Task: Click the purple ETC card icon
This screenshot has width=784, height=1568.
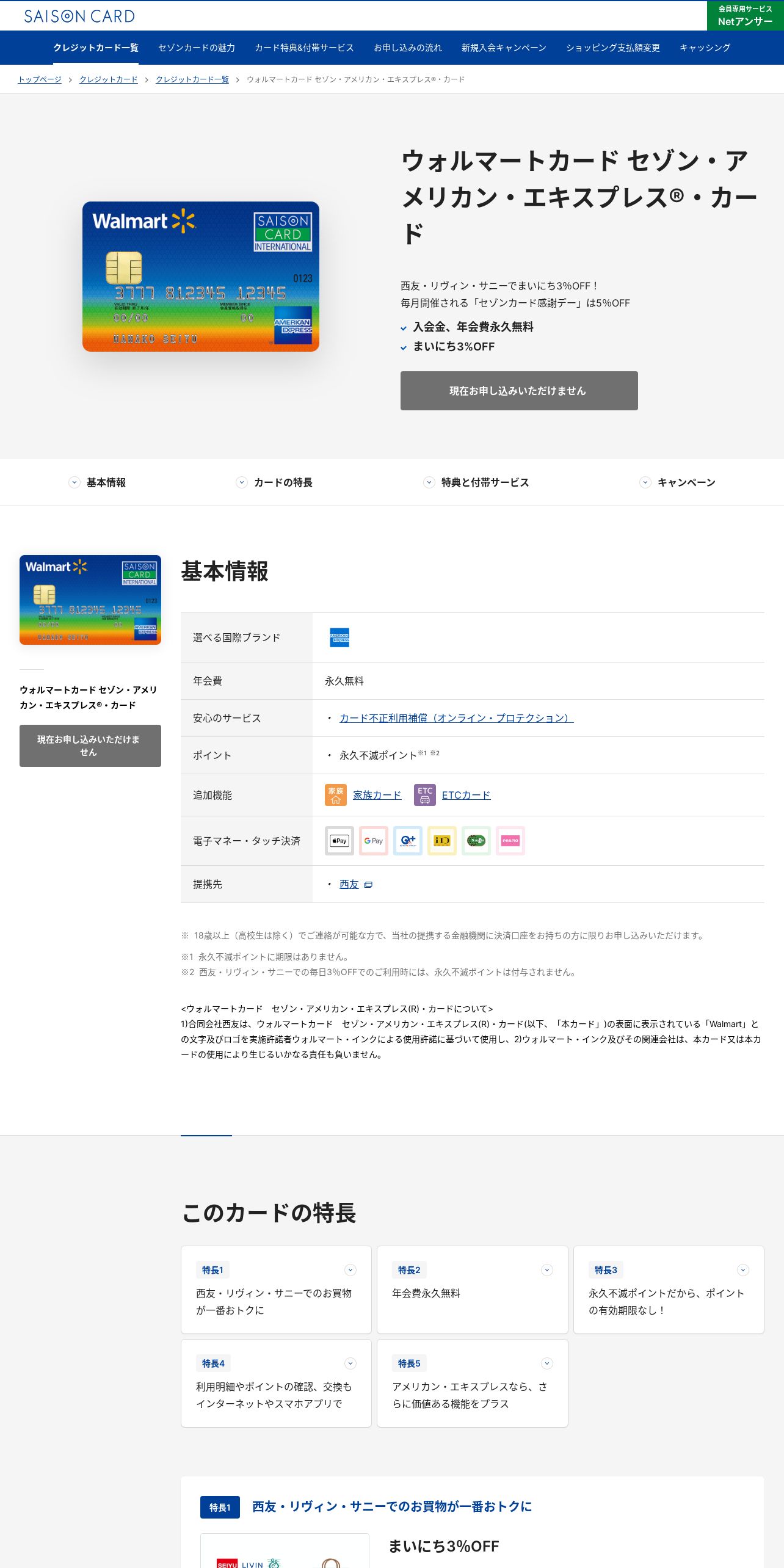Action: (425, 795)
